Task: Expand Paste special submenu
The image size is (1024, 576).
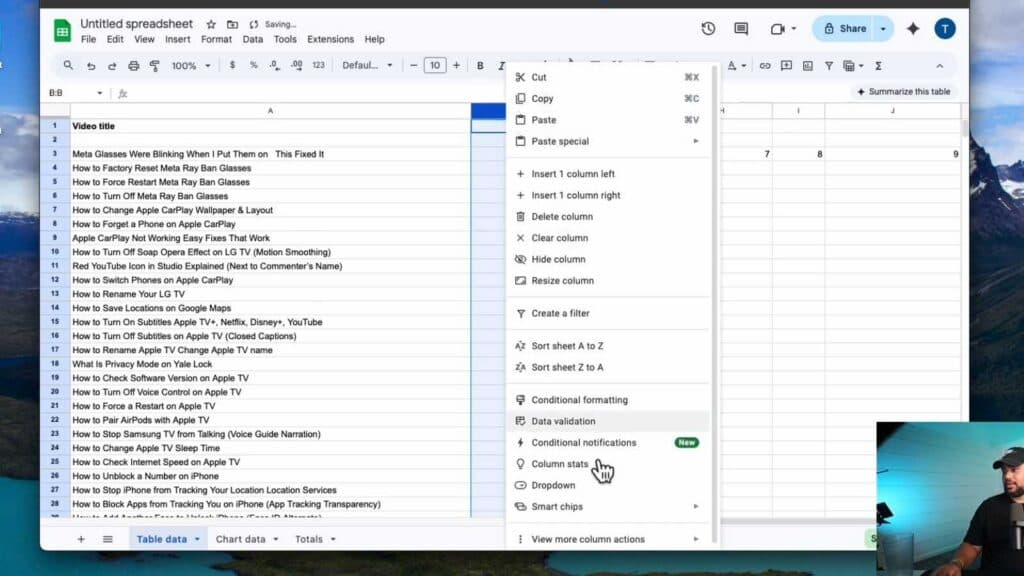Action: click(608, 141)
